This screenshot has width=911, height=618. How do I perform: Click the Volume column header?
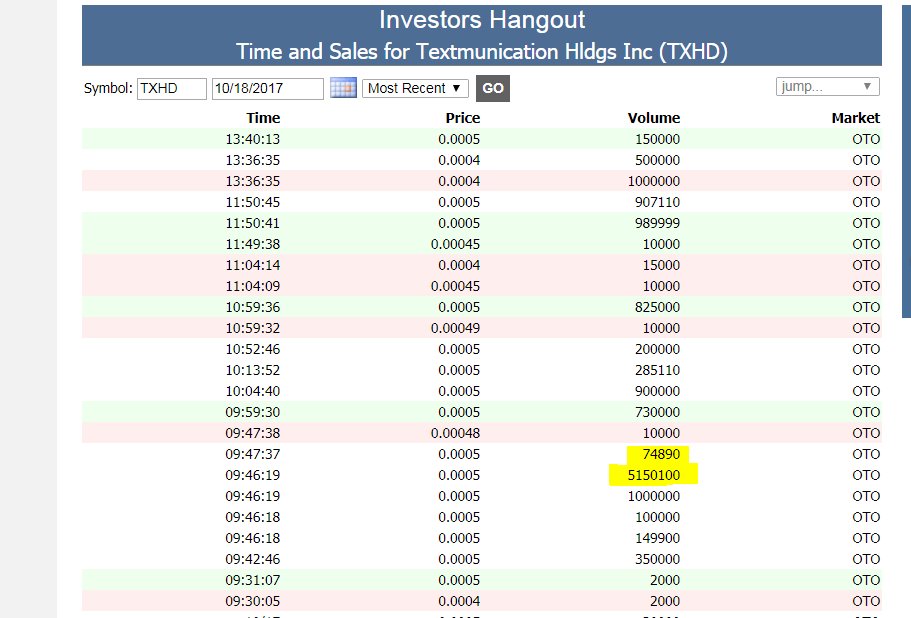(x=654, y=118)
